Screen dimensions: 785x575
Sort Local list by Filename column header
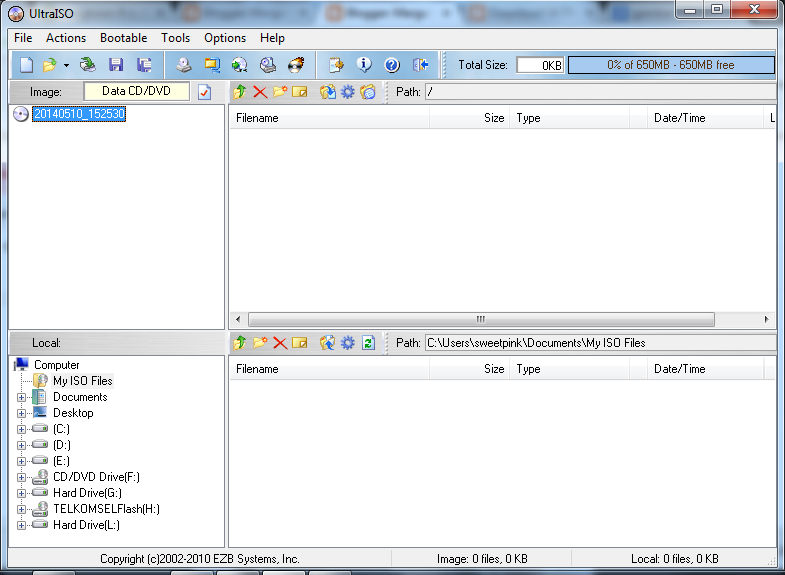point(329,369)
